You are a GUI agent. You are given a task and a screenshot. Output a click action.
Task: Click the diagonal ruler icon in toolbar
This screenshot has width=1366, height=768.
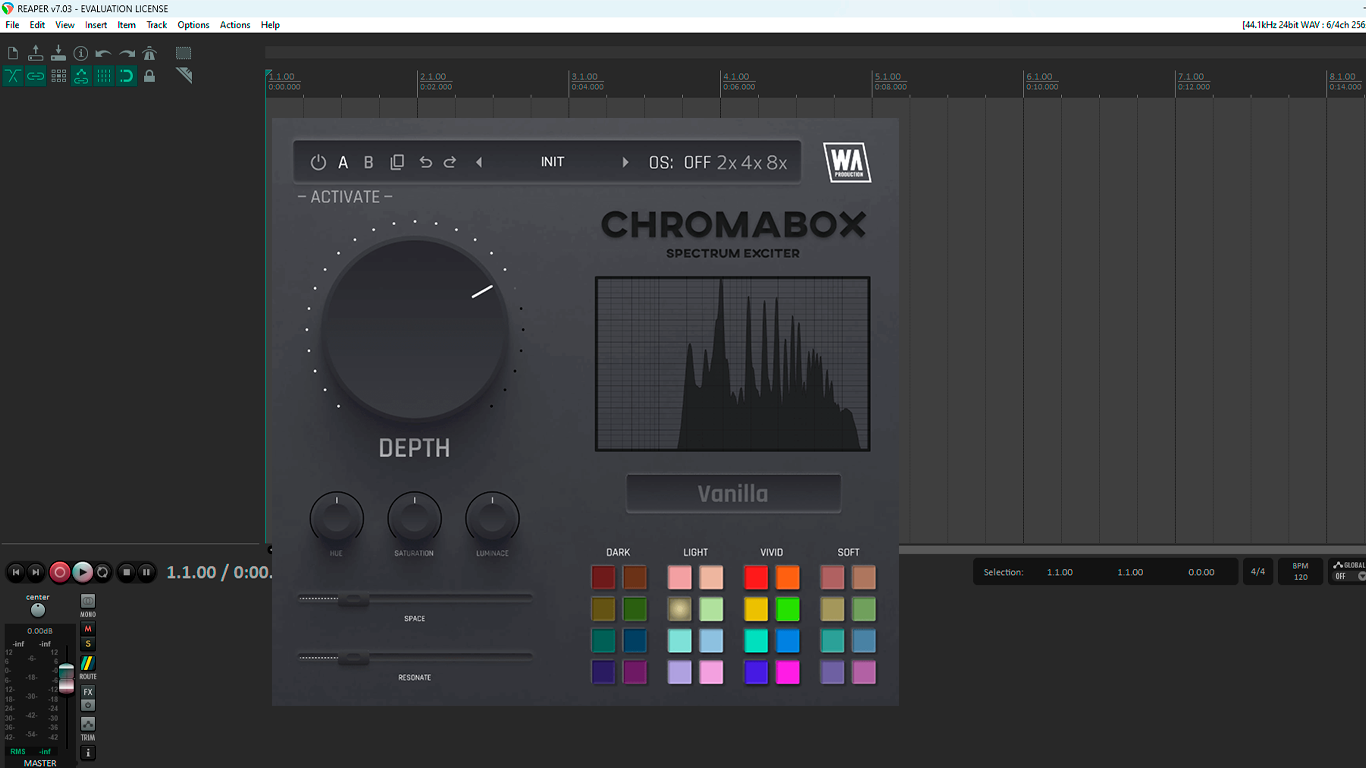184,75
